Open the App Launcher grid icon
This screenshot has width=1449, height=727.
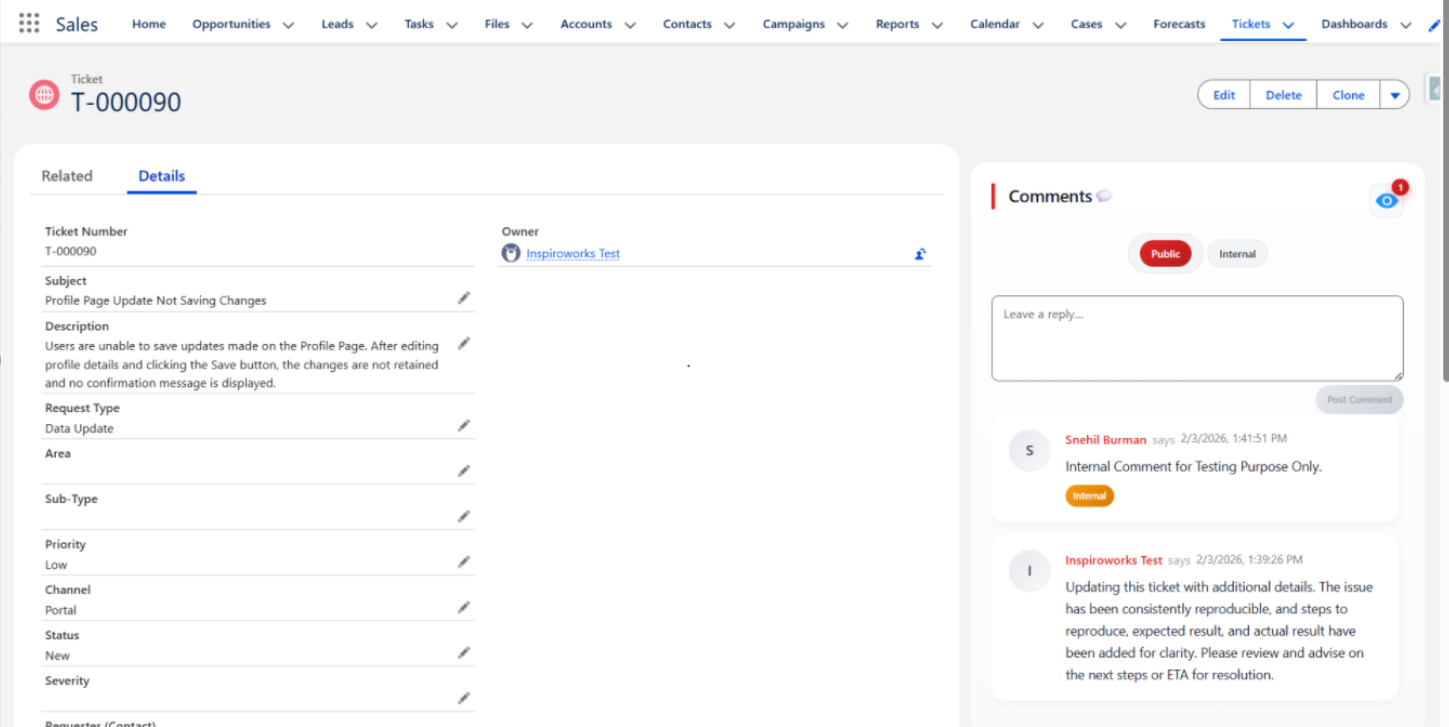click(x=29, y=23)
